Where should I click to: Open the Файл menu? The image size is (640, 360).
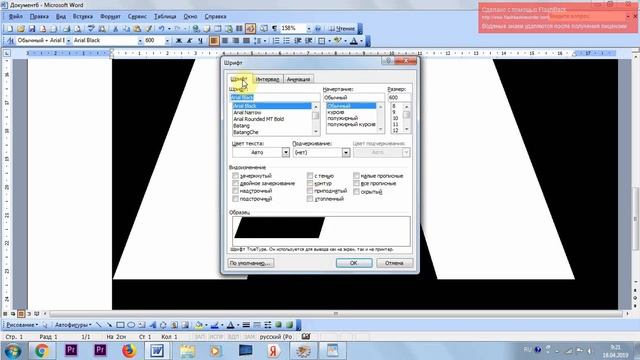click(16, 17)
